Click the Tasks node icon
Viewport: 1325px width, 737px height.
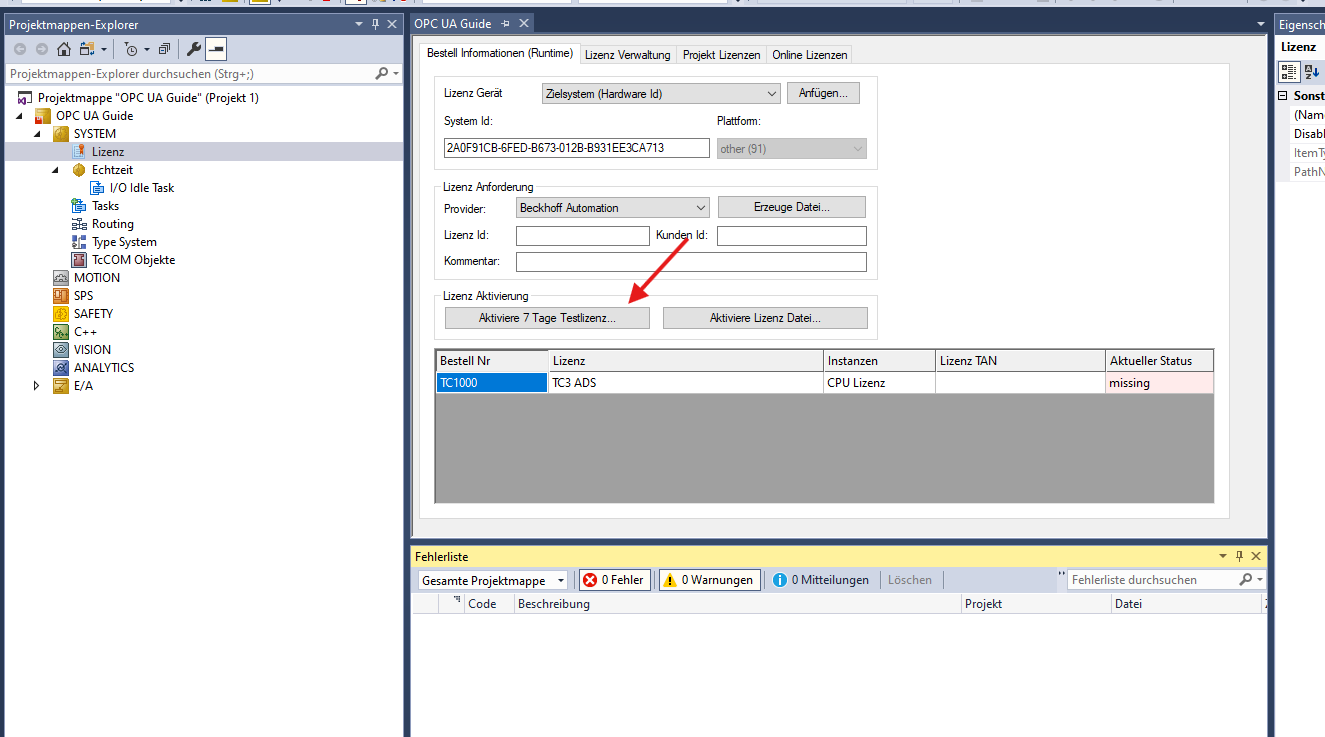pos(79,206)
